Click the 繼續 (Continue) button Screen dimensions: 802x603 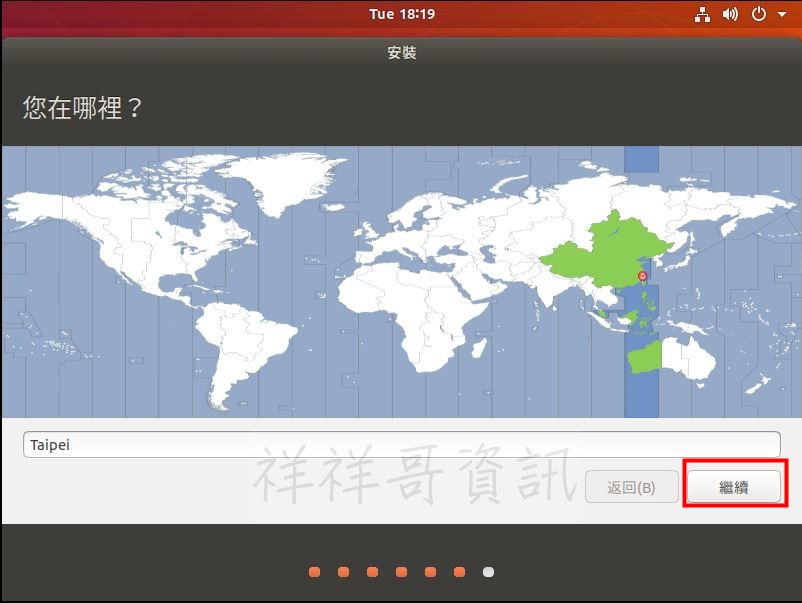tap(733, 486)
